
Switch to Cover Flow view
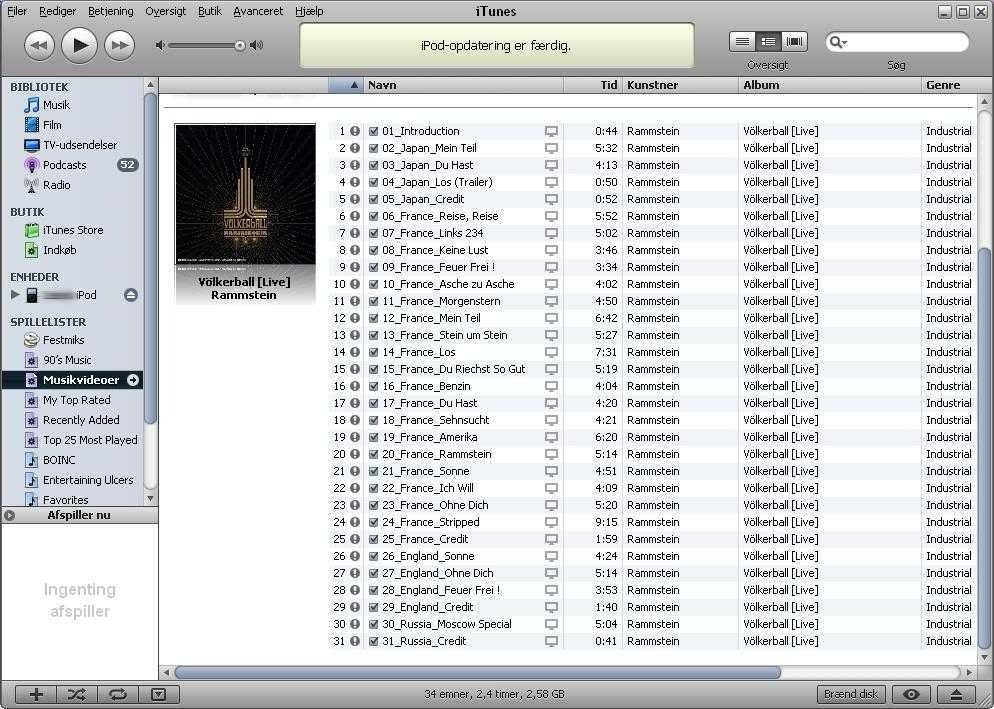[794, 42]
